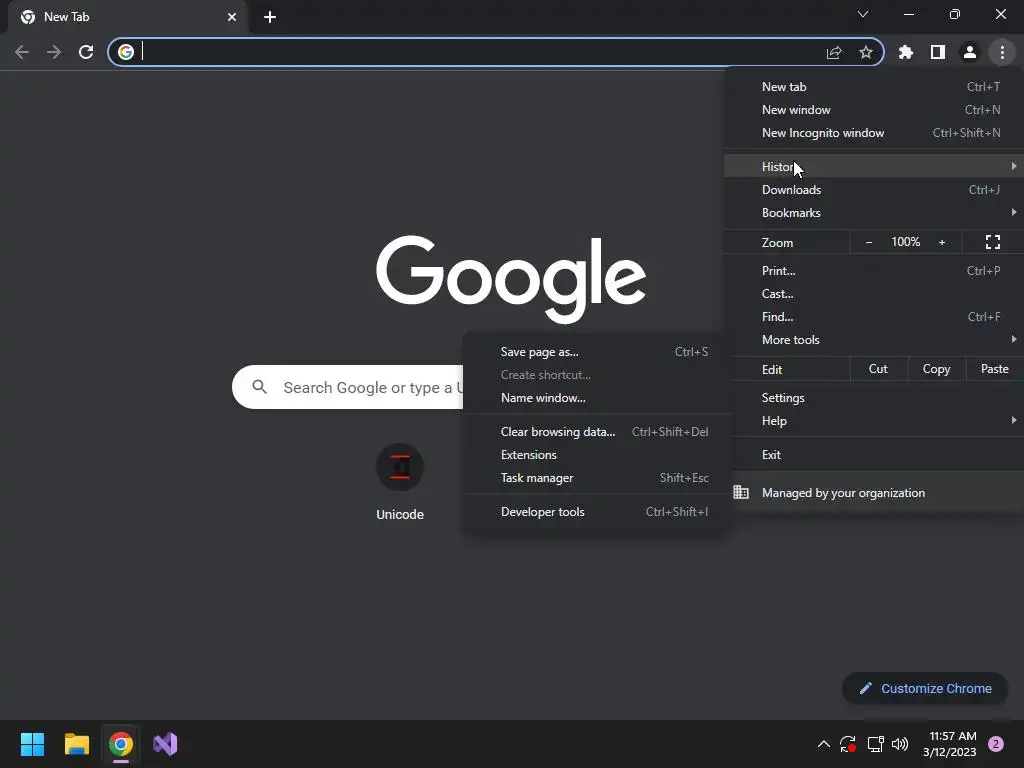Select New tab menu item

pyautogui.click(x=874, y=87)
